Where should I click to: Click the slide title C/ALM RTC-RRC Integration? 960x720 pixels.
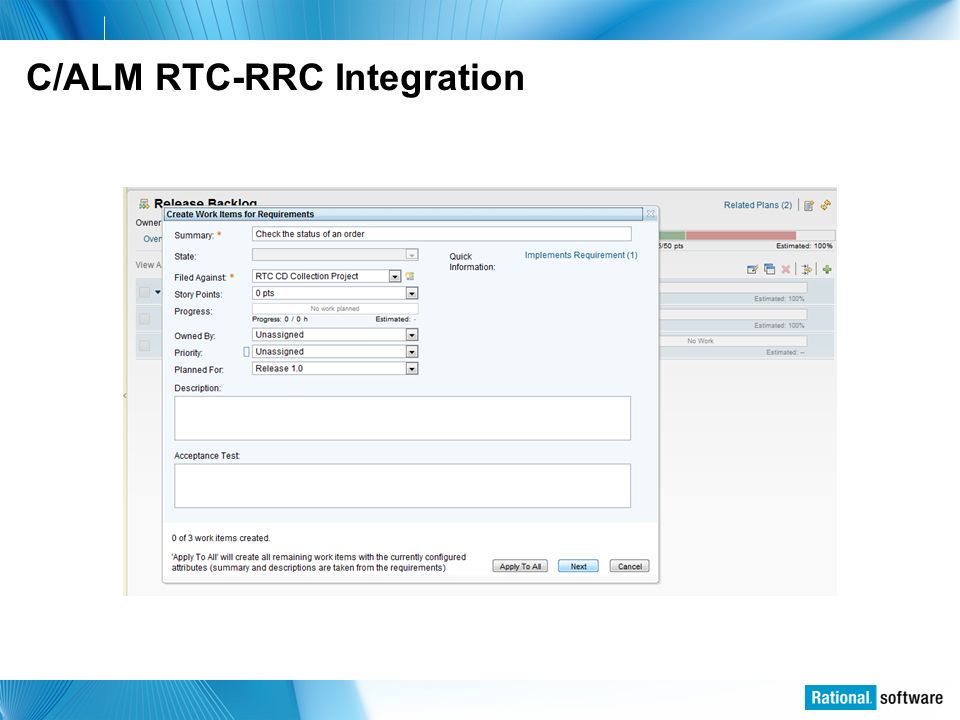(x=276, y=78)
